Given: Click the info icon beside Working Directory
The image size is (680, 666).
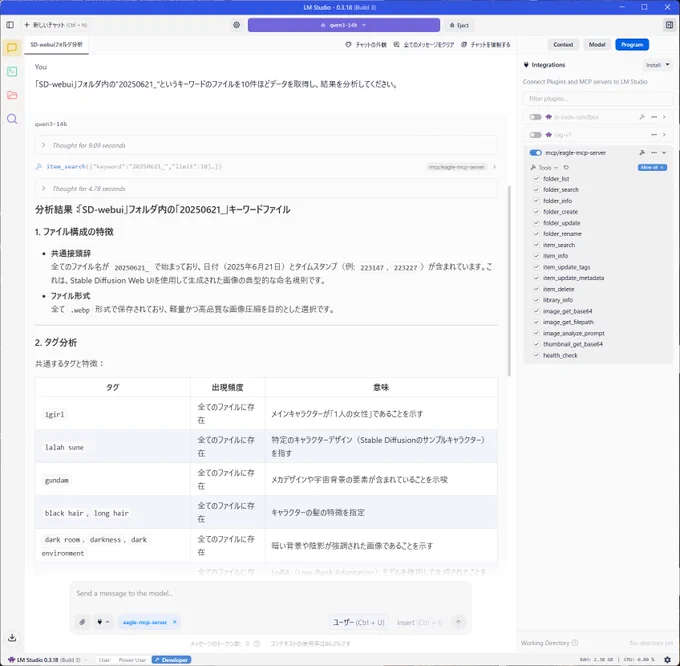Looking at the screenshot, I should coord(575,643).
